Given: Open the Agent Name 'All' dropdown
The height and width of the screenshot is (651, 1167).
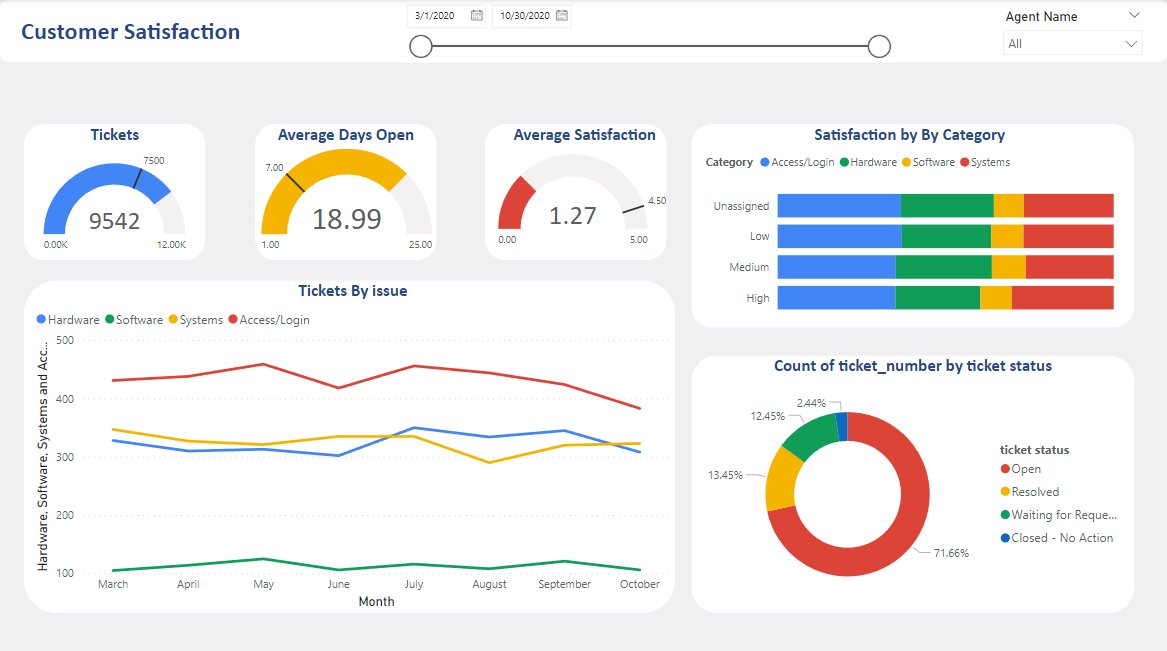Looking at the screenshot, I should click(x=1072, y=44).
